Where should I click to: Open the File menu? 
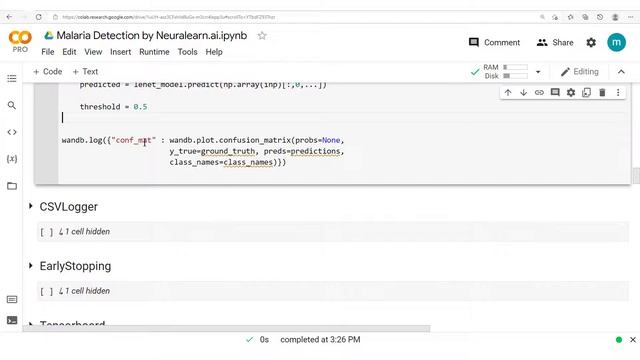(47, 52)
